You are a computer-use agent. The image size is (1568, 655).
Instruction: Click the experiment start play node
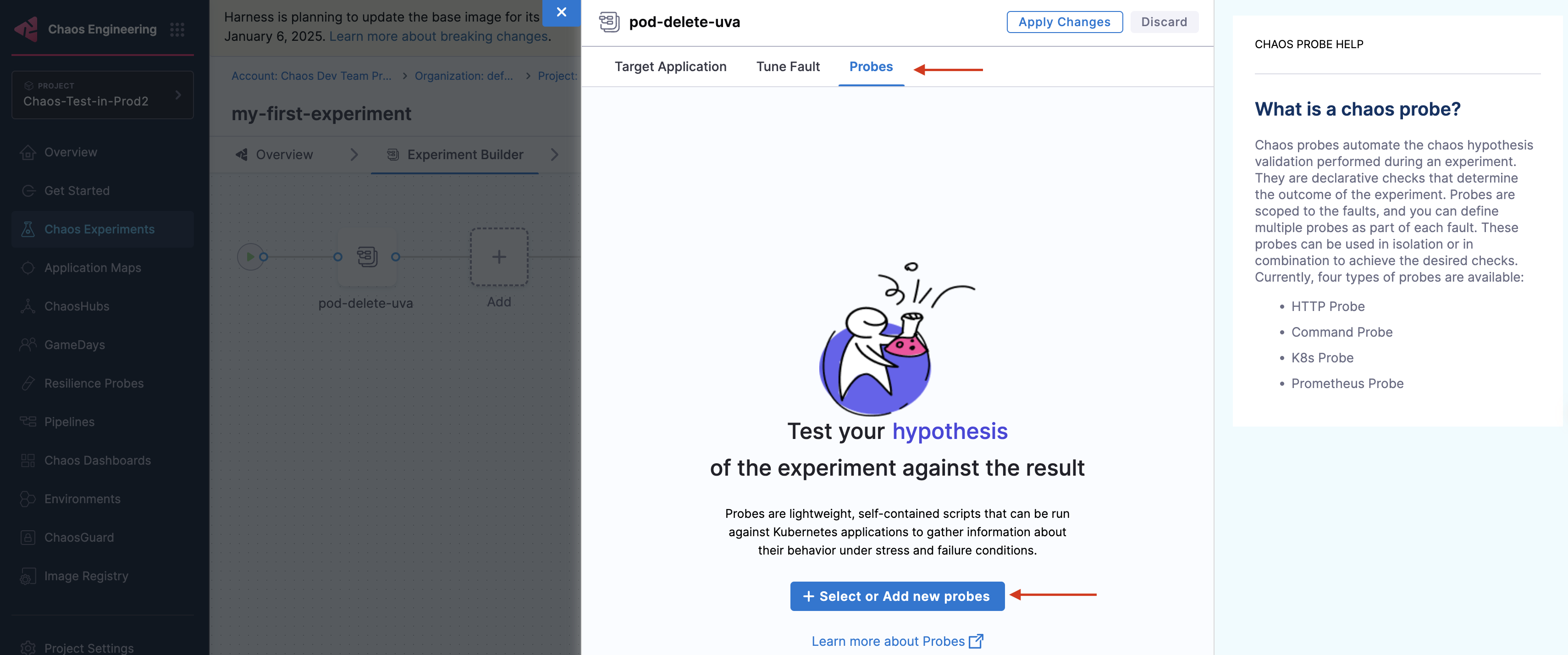coord(249,257)
